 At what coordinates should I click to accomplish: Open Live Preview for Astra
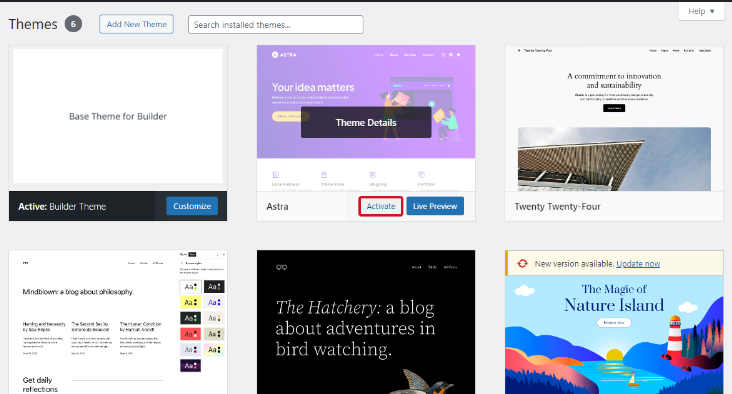pos(435,206)
